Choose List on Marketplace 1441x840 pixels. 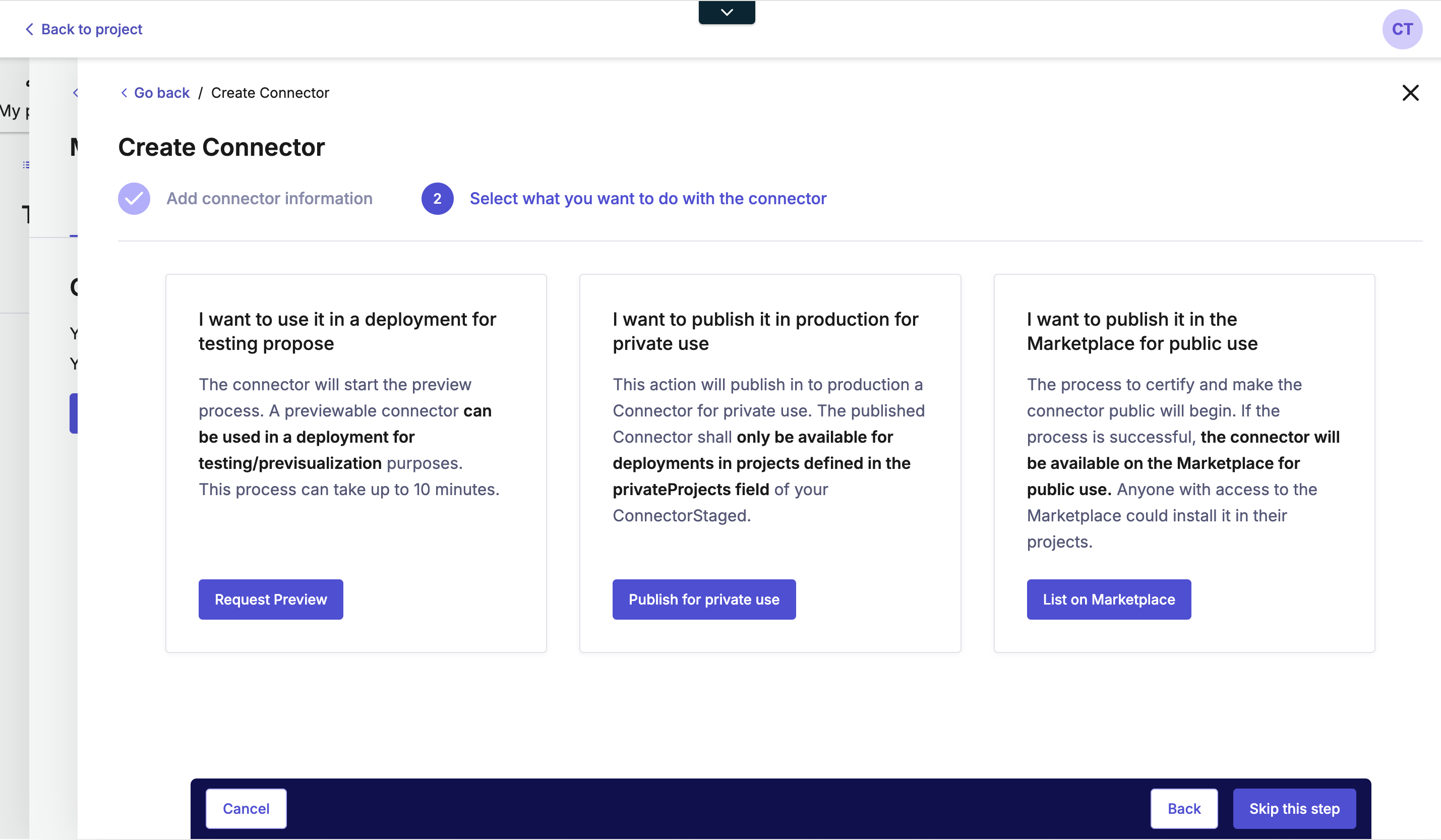tap(1108, 598)
